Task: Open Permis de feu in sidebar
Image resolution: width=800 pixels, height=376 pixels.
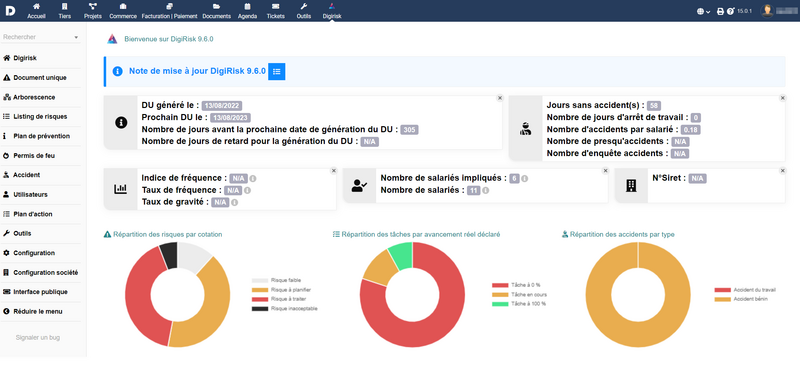Action: [x=29, y=156]
